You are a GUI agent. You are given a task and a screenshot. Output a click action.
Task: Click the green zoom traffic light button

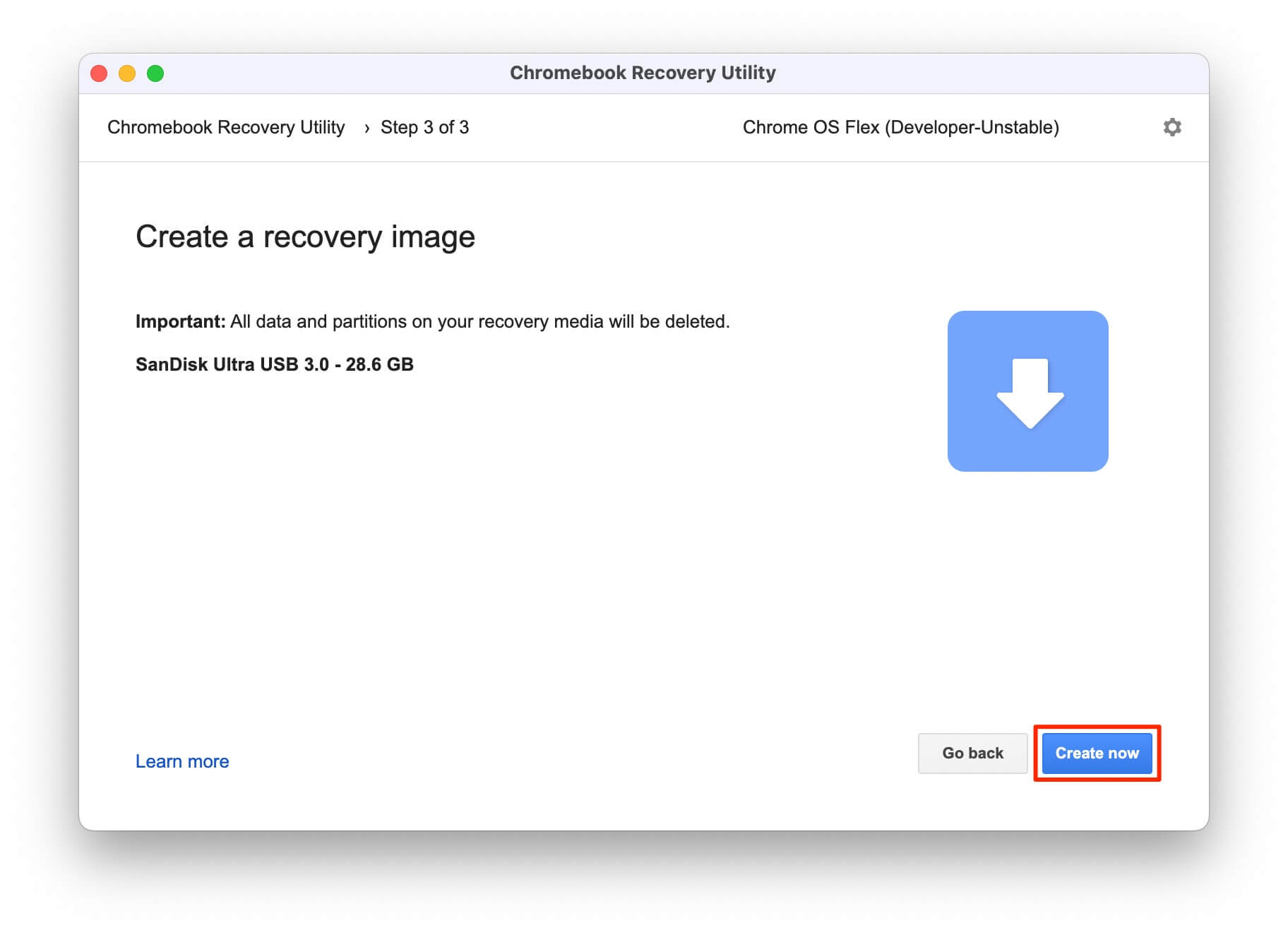pyautogui.click(x=155, y=73)
